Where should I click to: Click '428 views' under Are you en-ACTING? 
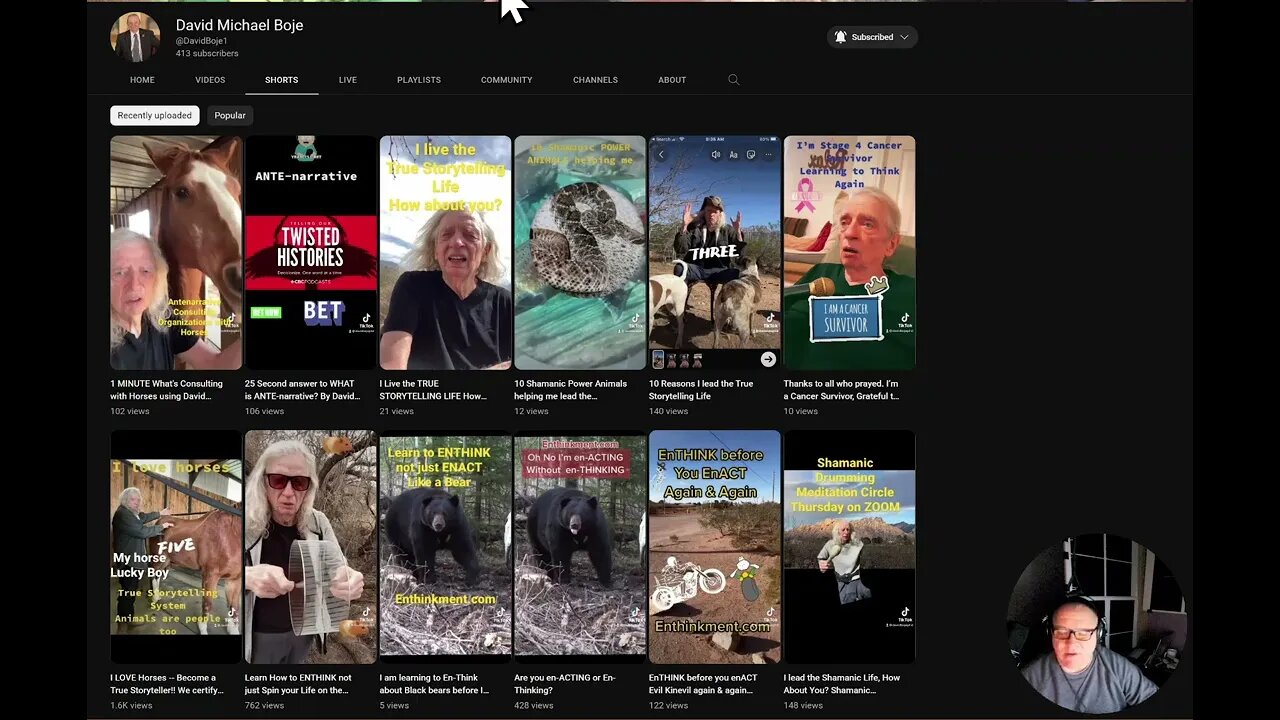(x=534, y=705)
